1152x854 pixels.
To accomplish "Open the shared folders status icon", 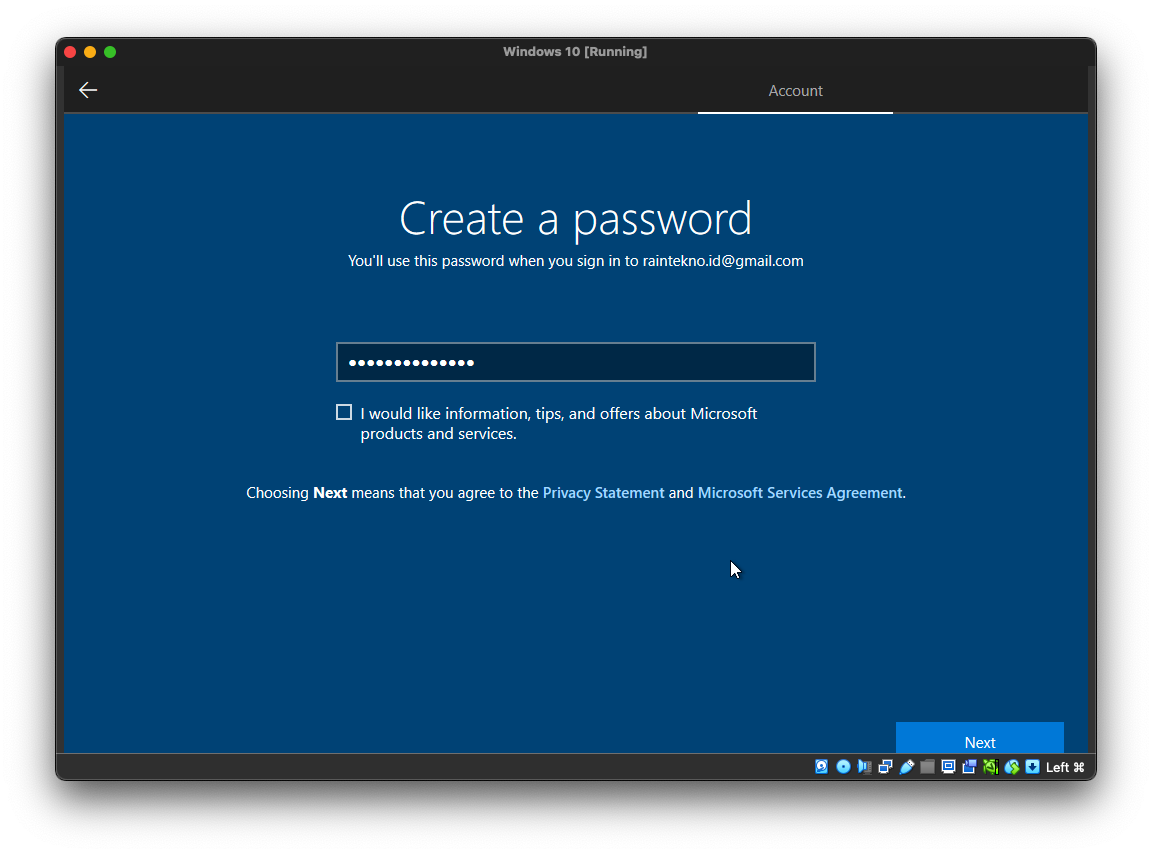I will pyautogui.click(x=927, y=767).
